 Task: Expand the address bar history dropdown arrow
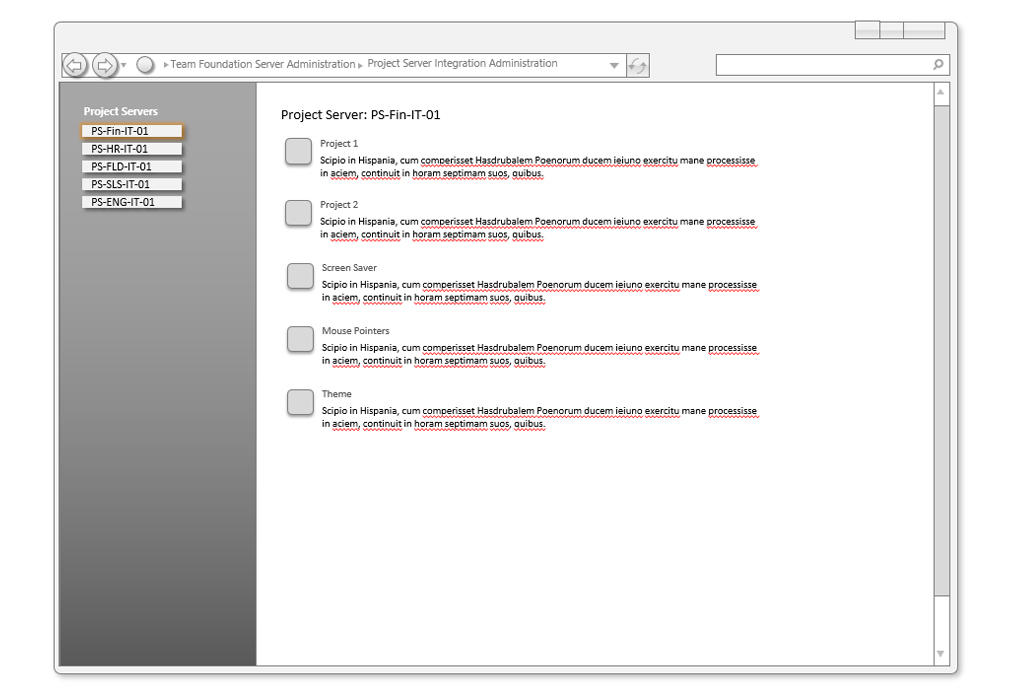pyautogui.click(x=614, y=66)
